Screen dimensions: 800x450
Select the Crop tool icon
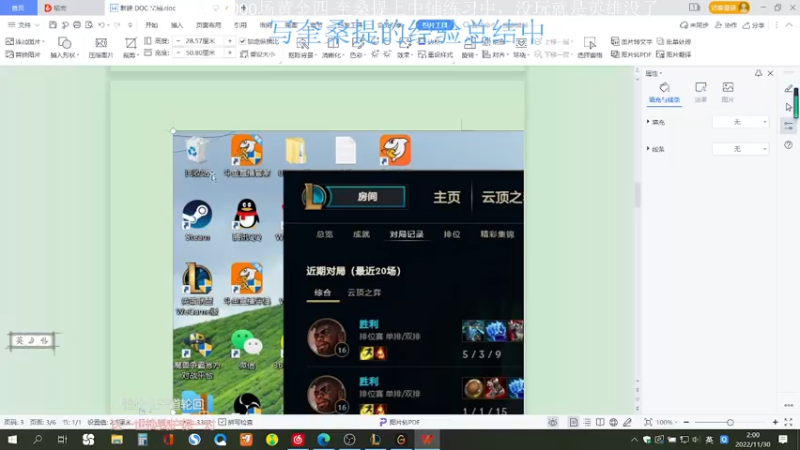tap(131, 43)
